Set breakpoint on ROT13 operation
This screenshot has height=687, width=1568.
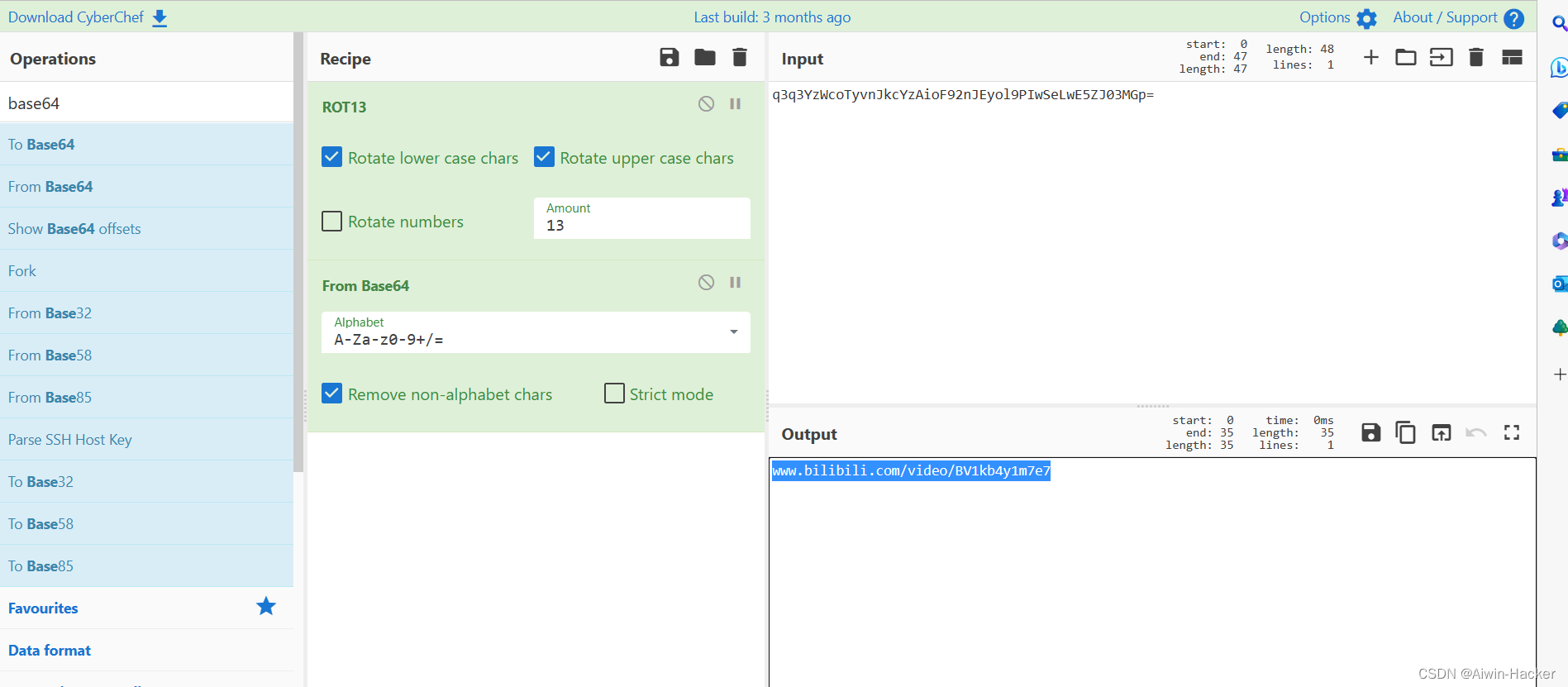(x=735, y=103)
